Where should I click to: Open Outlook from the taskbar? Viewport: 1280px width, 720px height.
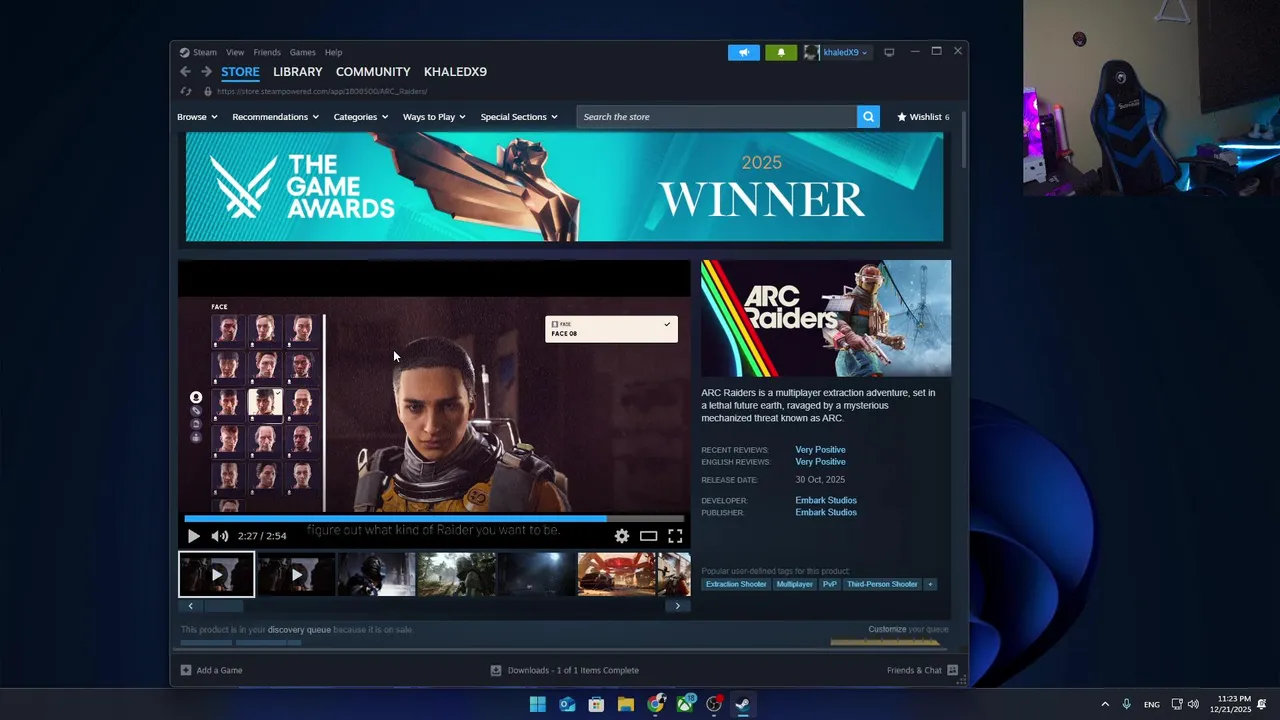coord(567,704)
